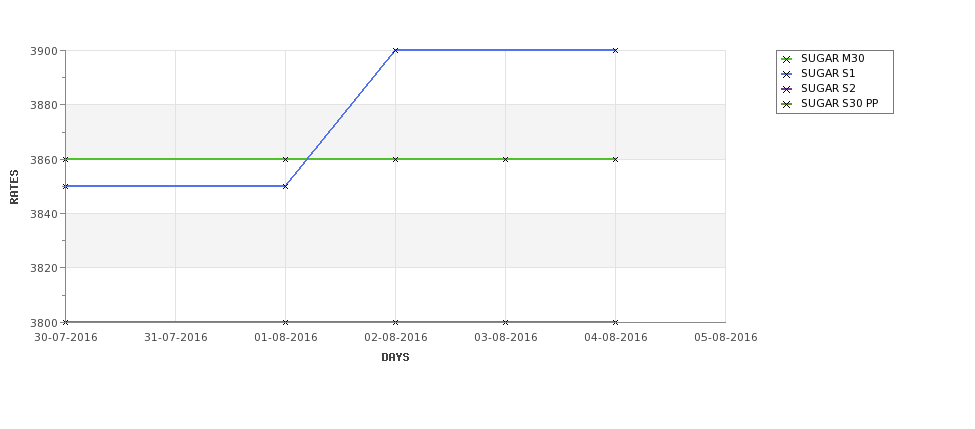975x429 pixels.
Task: Click the RATES axis title
Action: click(x=14, y=187)
